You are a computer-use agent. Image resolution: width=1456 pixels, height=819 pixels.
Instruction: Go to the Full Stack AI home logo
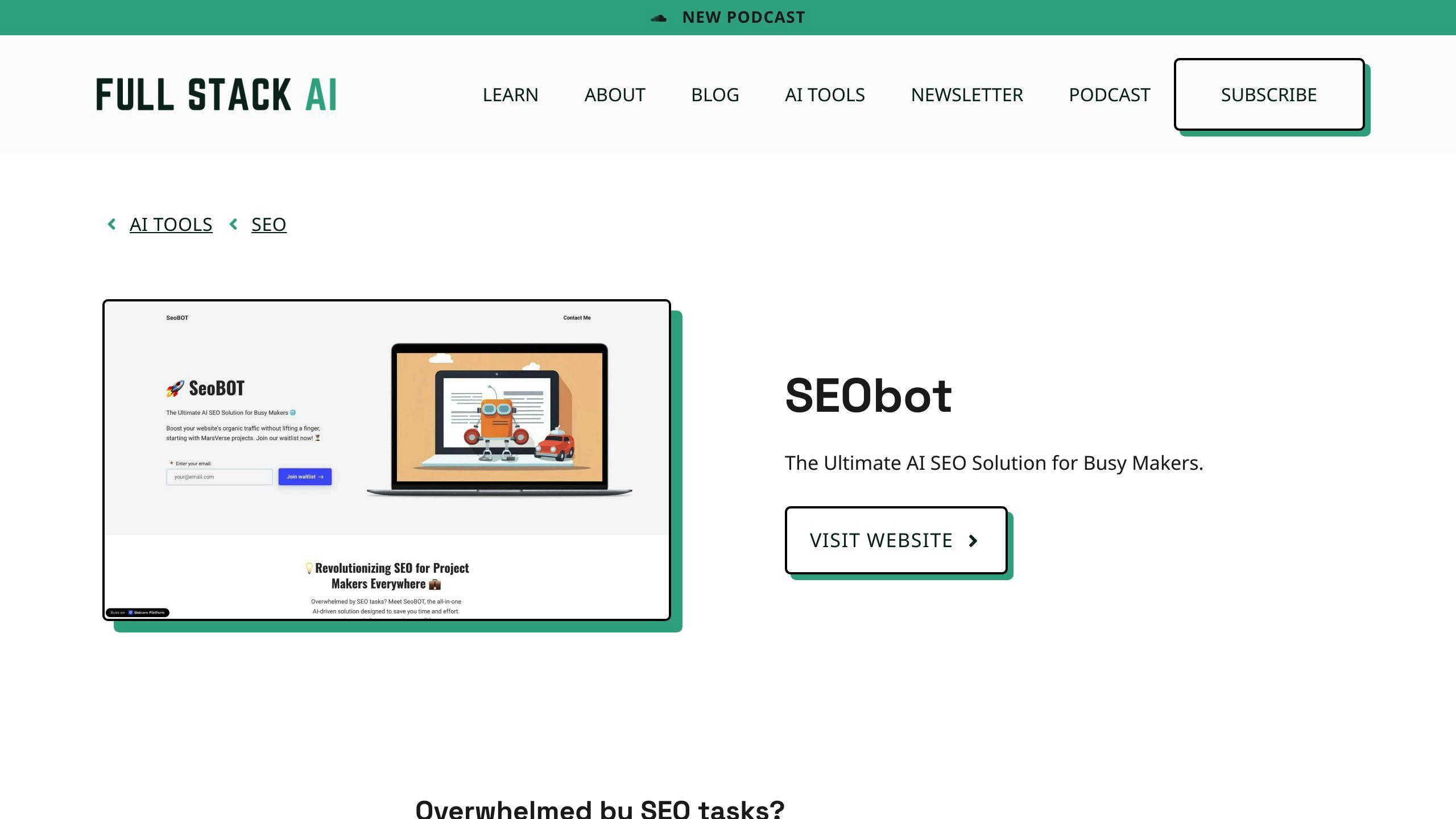[x=216, y=94]
